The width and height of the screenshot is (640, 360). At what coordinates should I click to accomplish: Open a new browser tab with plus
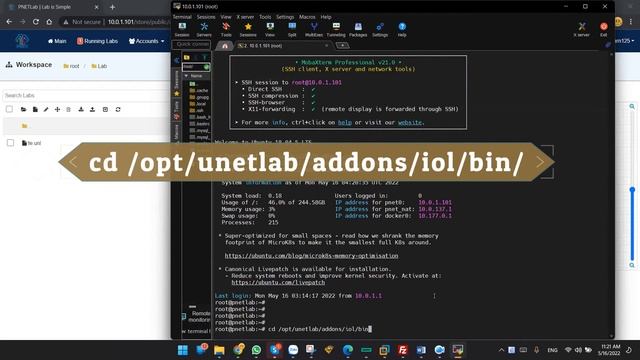click(x=112, y=7)
